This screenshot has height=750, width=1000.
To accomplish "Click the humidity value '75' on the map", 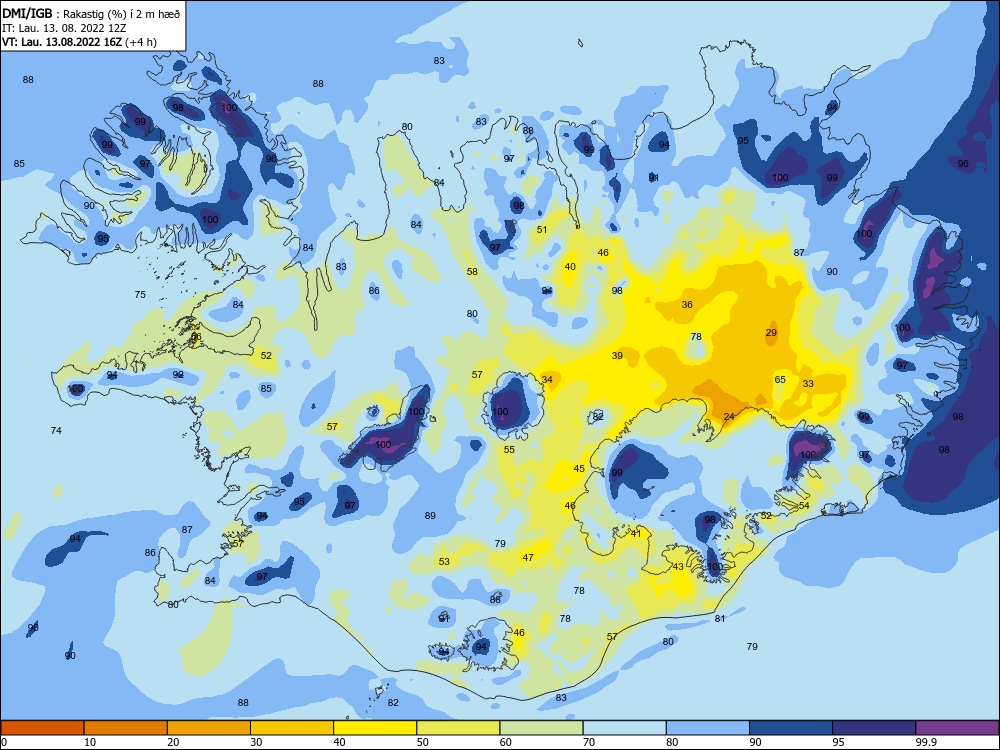I will coord(140,295).
